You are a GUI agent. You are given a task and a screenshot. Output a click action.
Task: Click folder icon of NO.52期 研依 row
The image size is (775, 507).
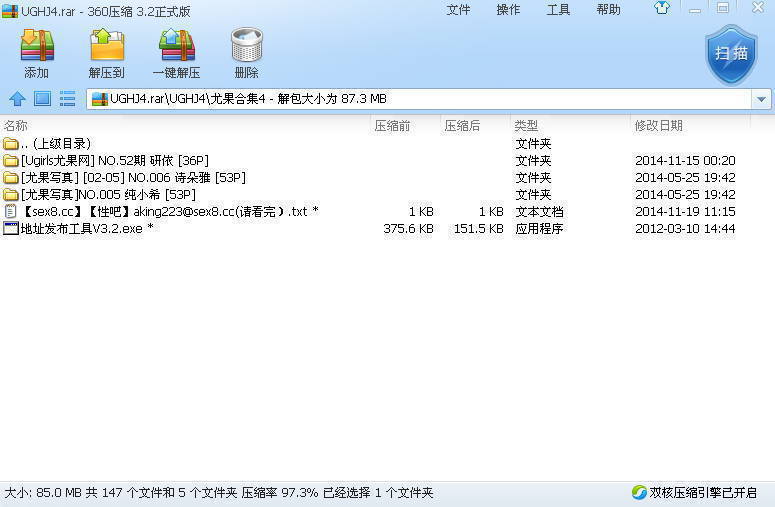pyautogui.click(x=10, y=161)
